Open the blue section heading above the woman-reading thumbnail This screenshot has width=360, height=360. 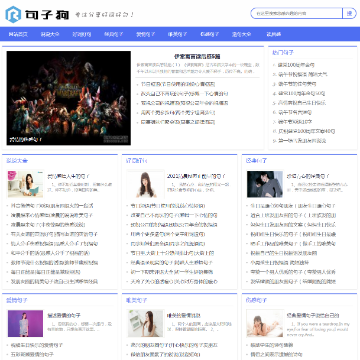[17, 161]
